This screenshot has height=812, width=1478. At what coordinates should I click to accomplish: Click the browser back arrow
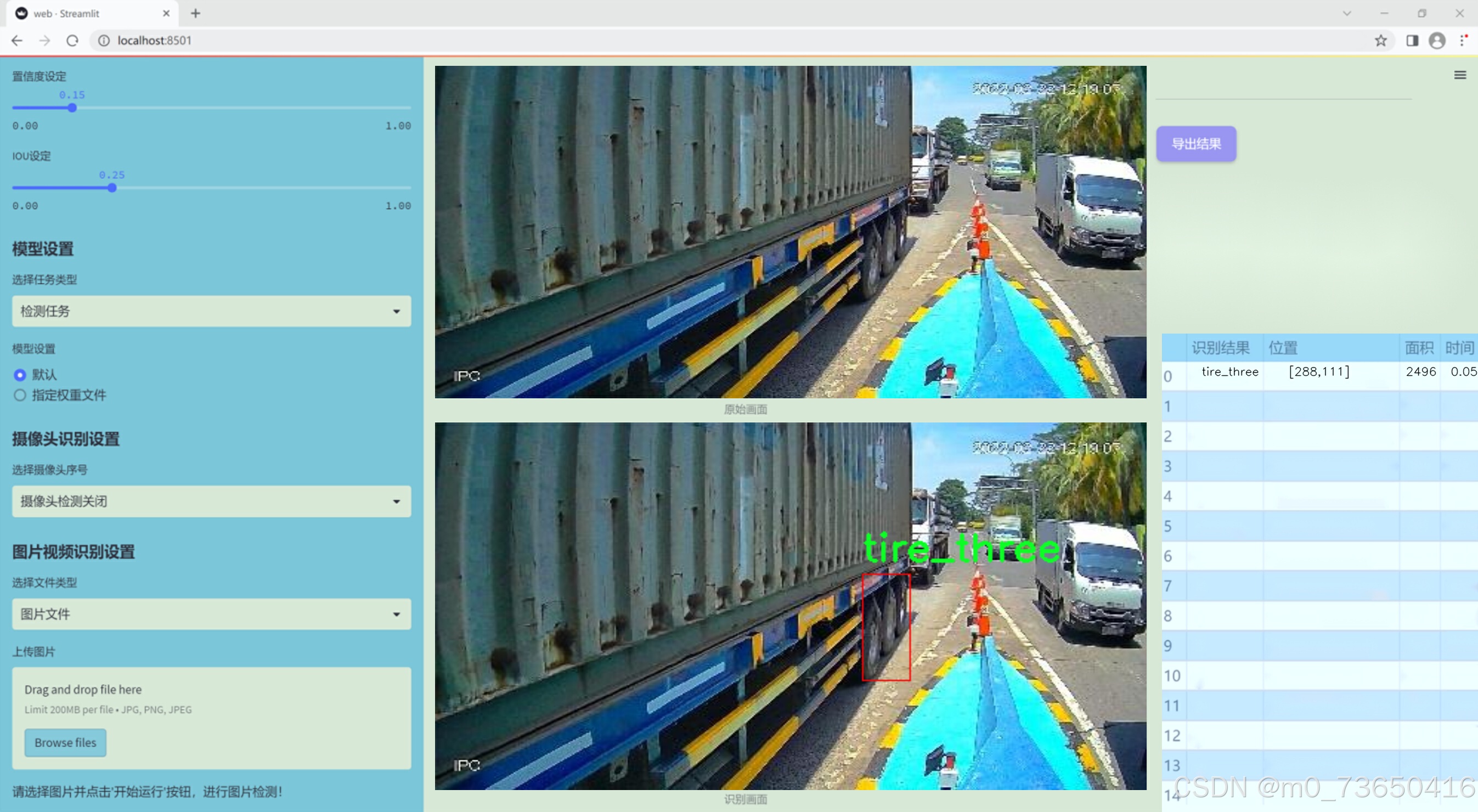click(16, 41)
